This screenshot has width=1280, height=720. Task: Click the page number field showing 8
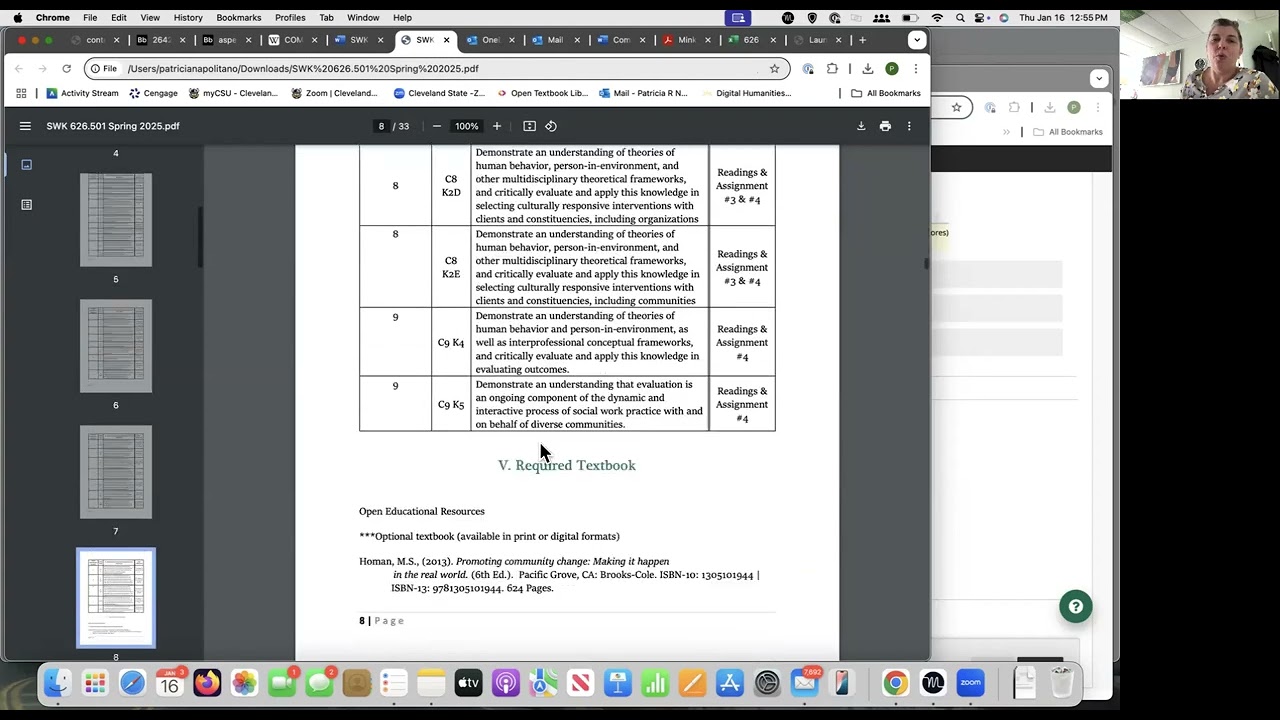click(x=381, y=126)
